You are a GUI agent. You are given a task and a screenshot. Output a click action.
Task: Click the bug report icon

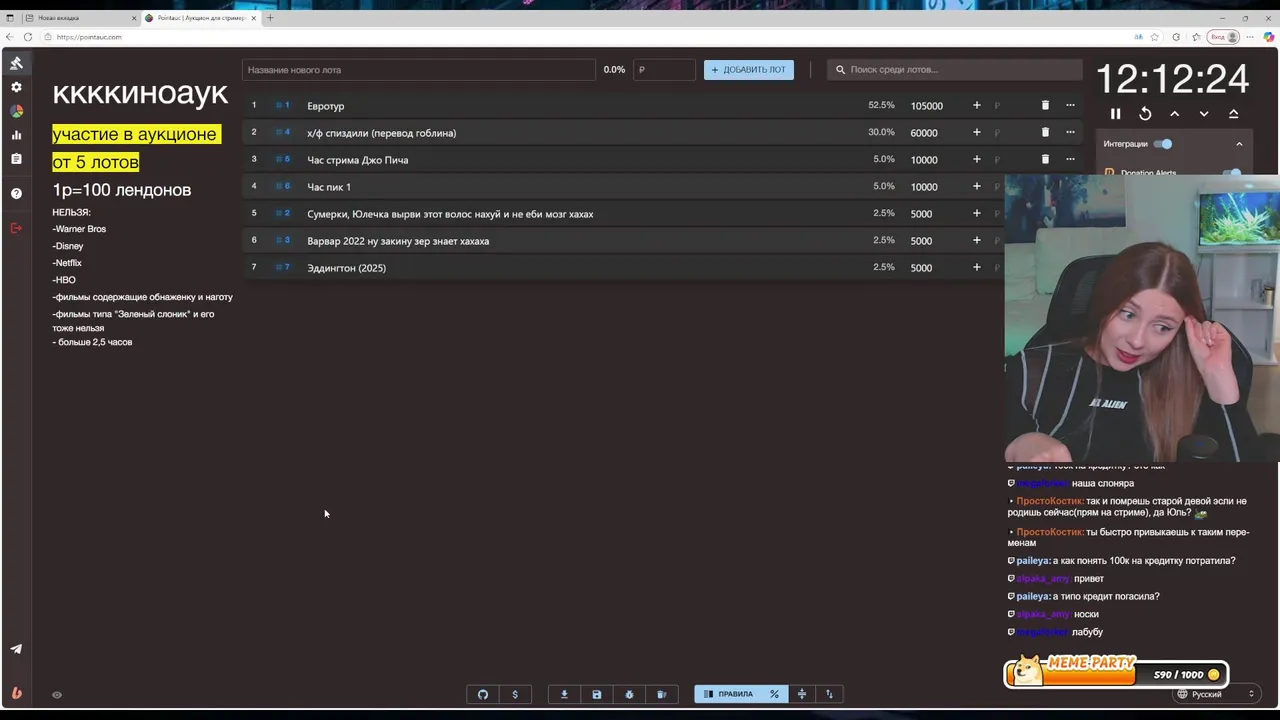tap(629, 694)
